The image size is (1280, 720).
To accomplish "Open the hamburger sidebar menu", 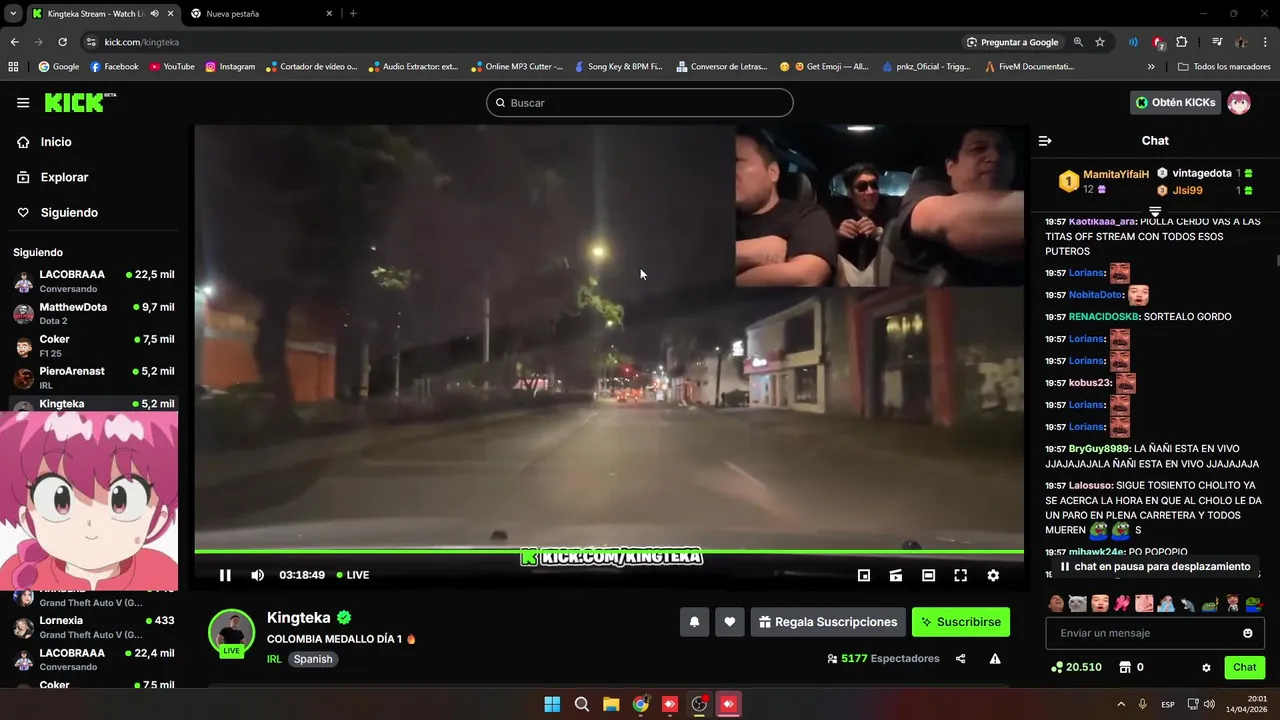I will coord(23,102).
